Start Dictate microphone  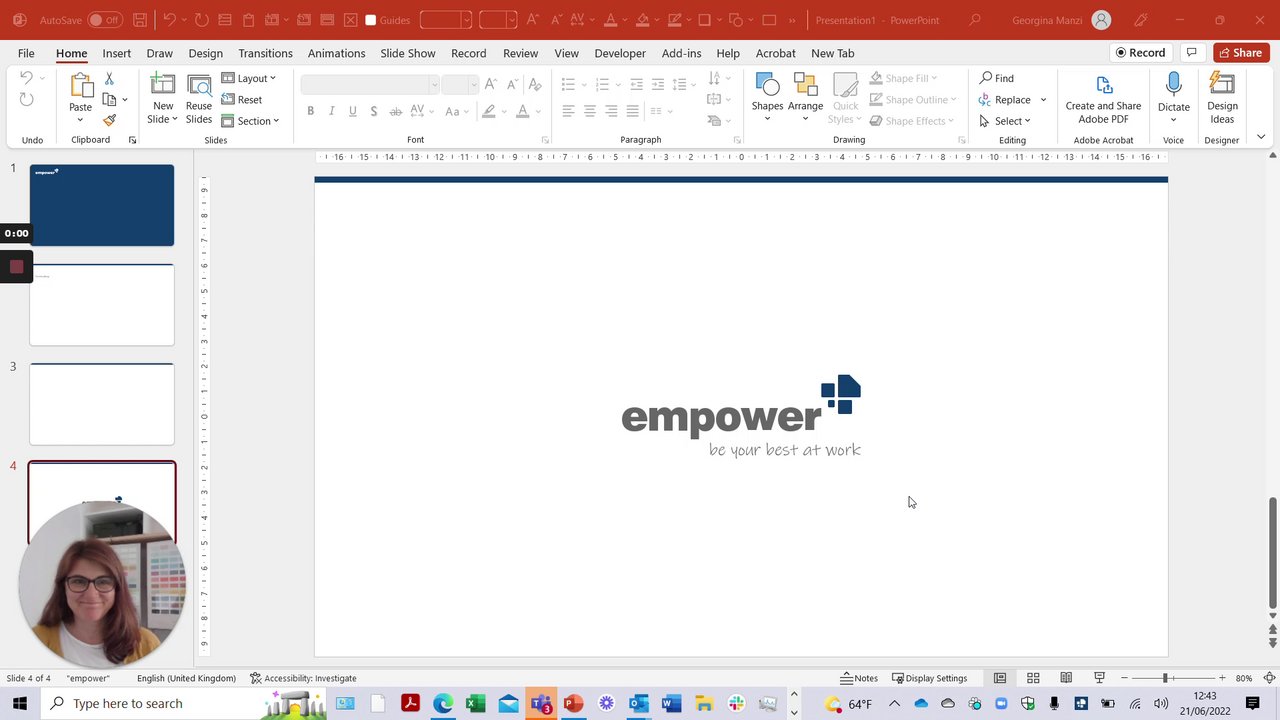point(1174,92)
